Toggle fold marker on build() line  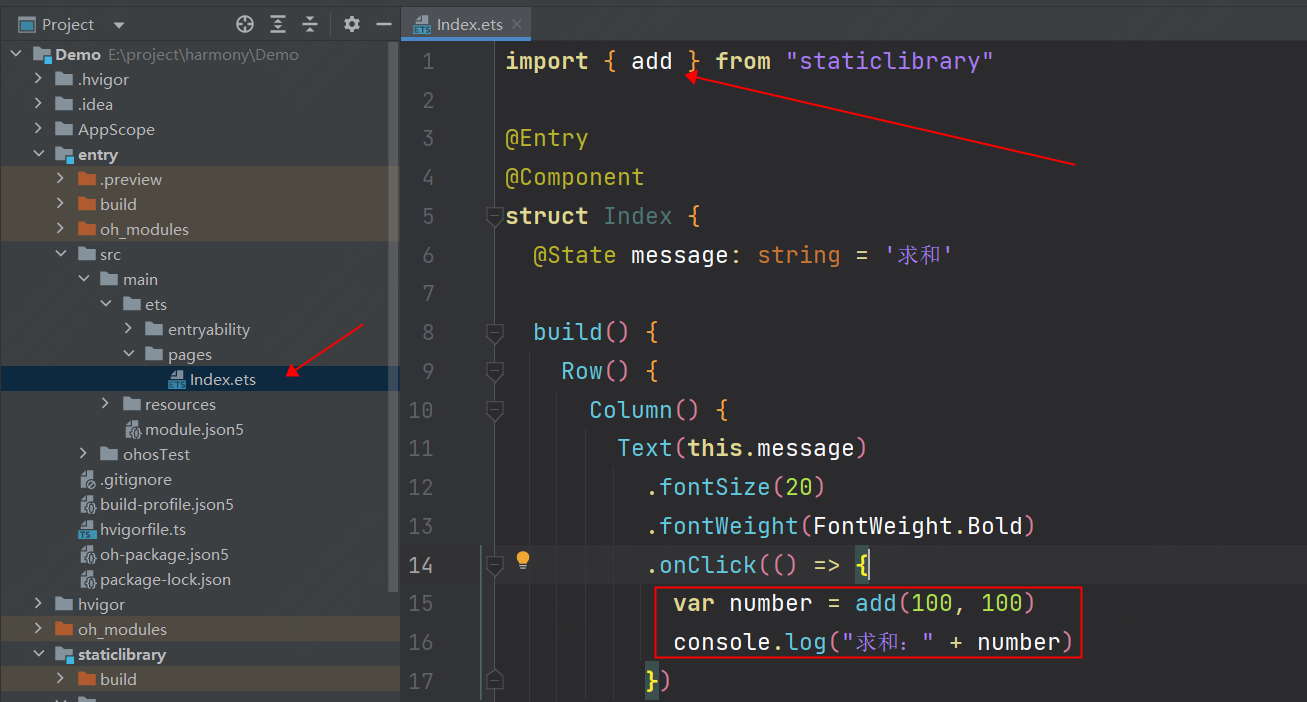click(493, 332)
